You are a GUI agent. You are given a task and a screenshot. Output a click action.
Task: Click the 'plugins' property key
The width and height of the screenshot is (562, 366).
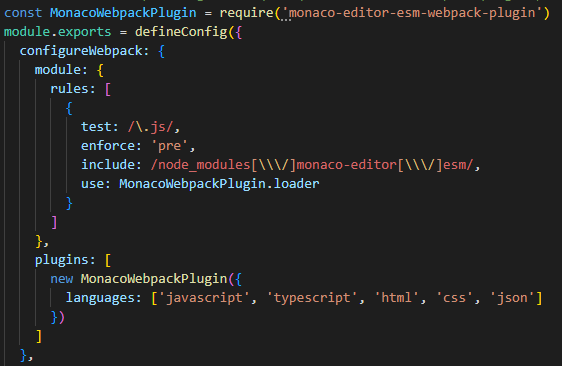coord(62,260)
